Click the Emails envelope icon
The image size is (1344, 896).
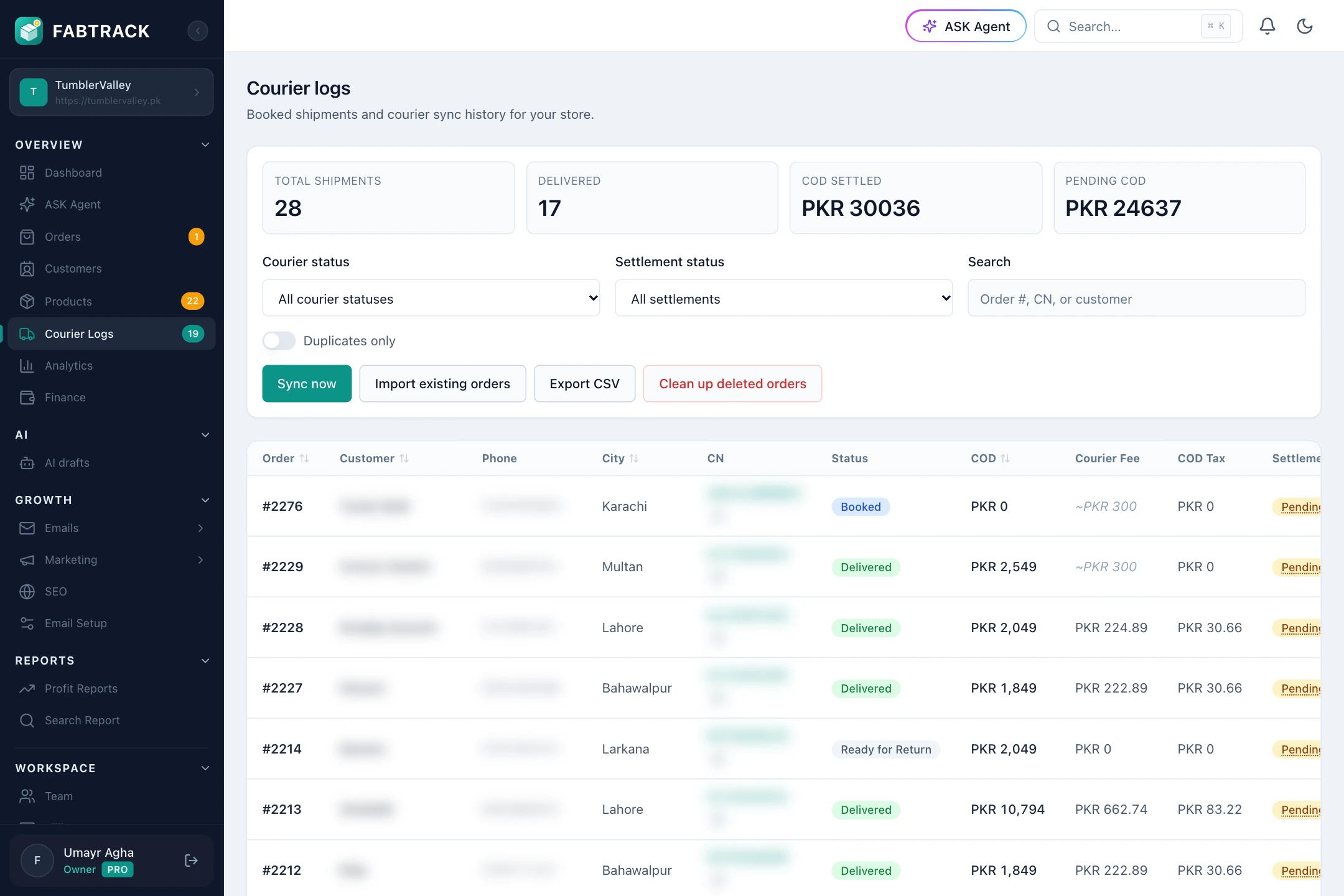(27, 528)
